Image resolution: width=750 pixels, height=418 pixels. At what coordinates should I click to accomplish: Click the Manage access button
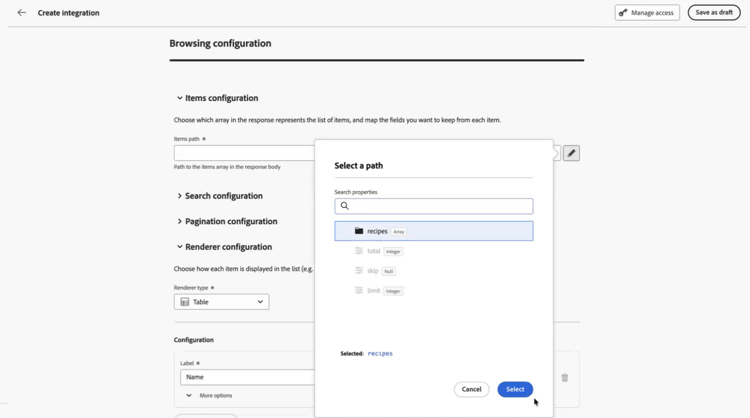click(x=647, y=13)
